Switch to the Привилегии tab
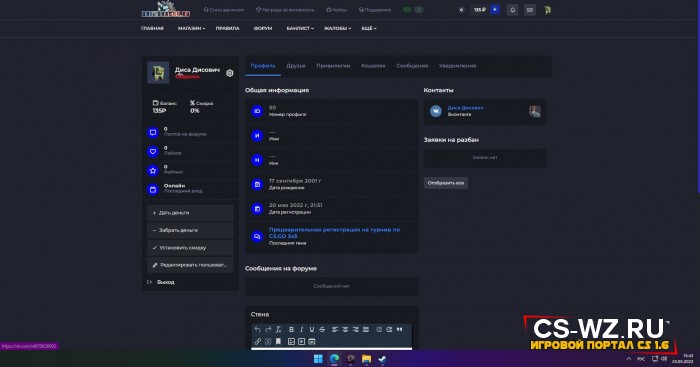The height and width of the screenshot is (367, 700). (x=333, y=66)
